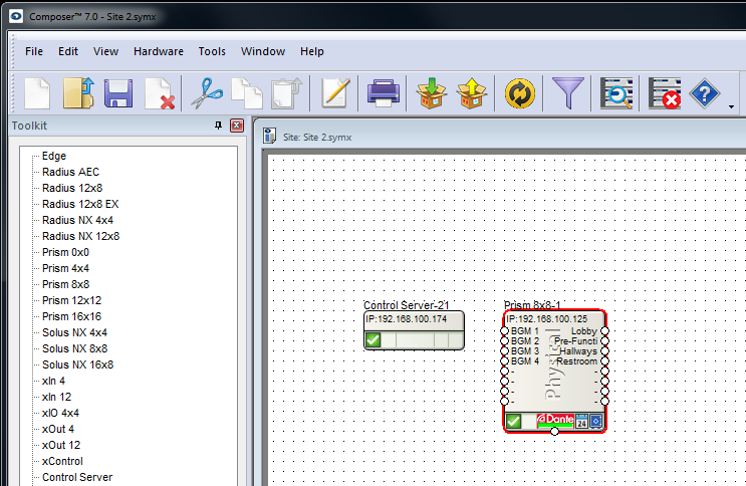
Task: Open the Tools menu
Action: [x=212, y=51]
